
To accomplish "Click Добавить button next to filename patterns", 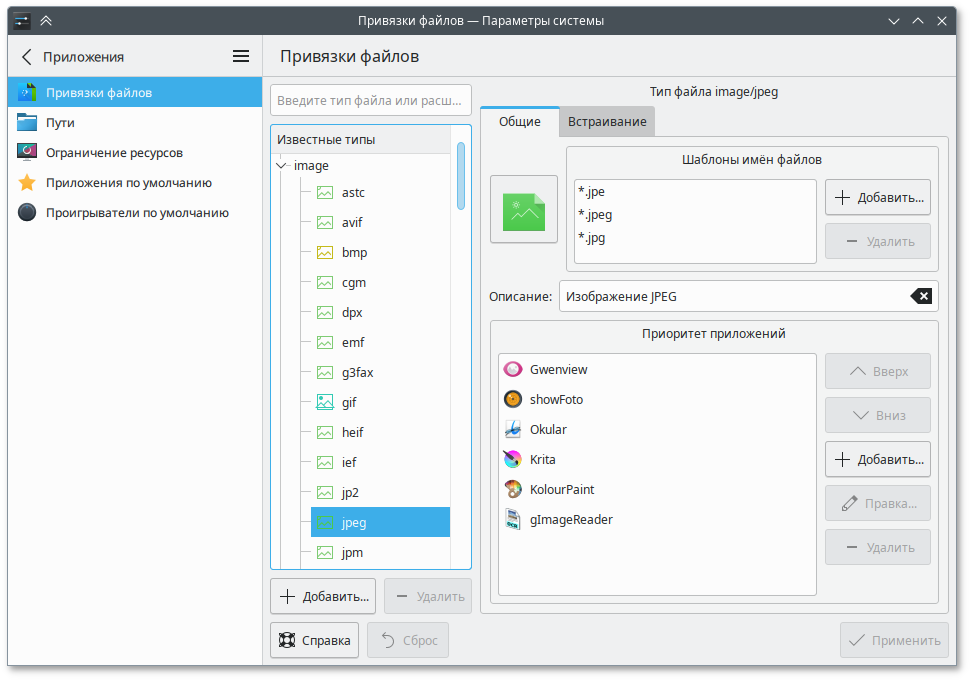I will pos(877,198).
